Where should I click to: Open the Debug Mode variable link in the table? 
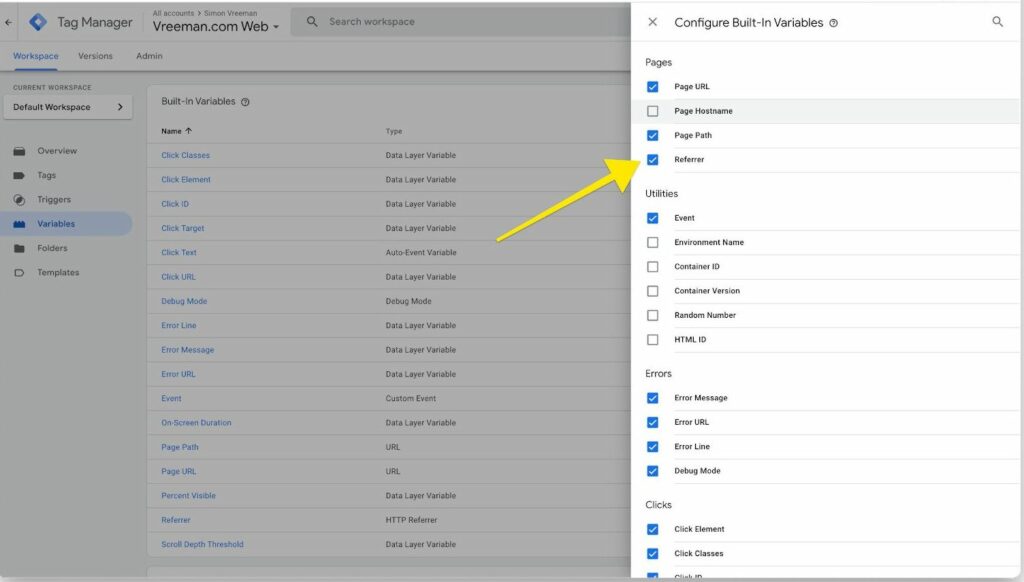pos(184,301)
